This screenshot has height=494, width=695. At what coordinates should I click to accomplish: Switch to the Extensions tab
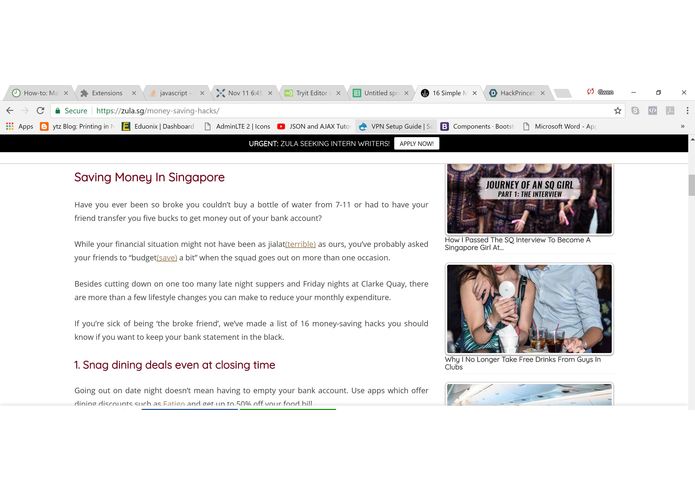tap(106, 93)
